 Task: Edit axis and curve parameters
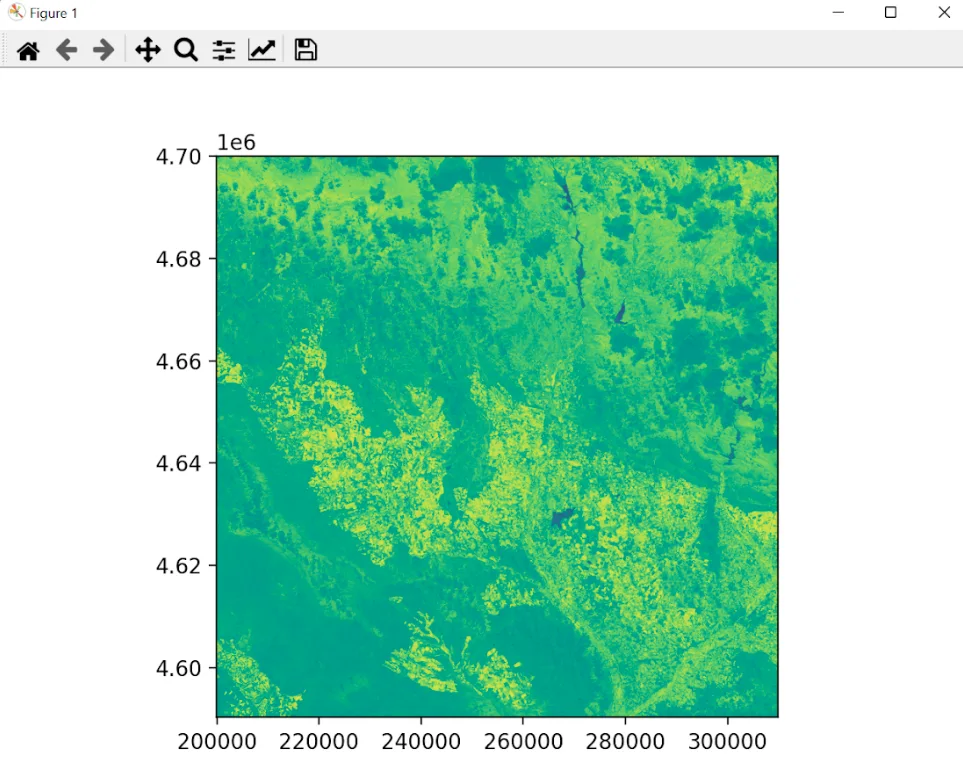click(262, 50)
